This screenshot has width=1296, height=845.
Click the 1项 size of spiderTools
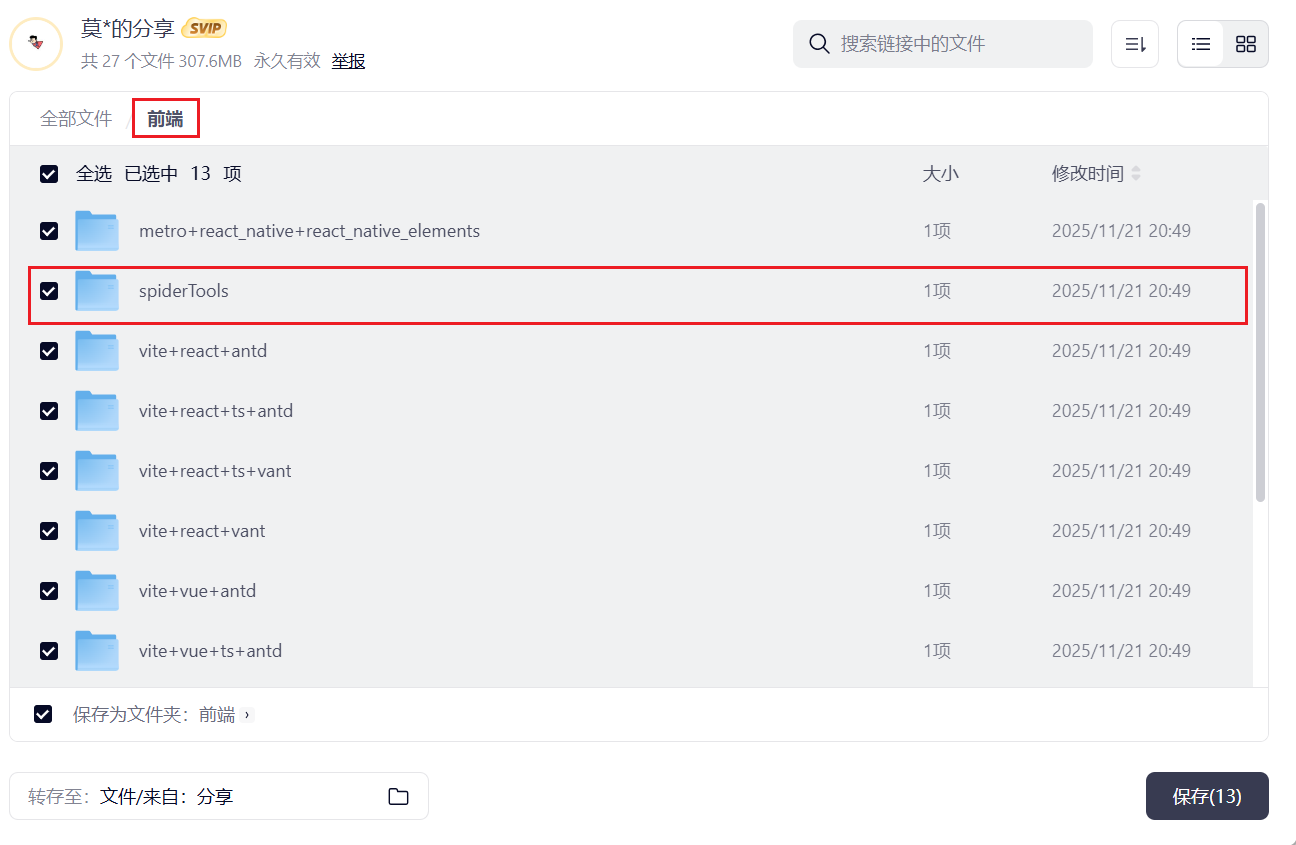click(x=937, y=291)
